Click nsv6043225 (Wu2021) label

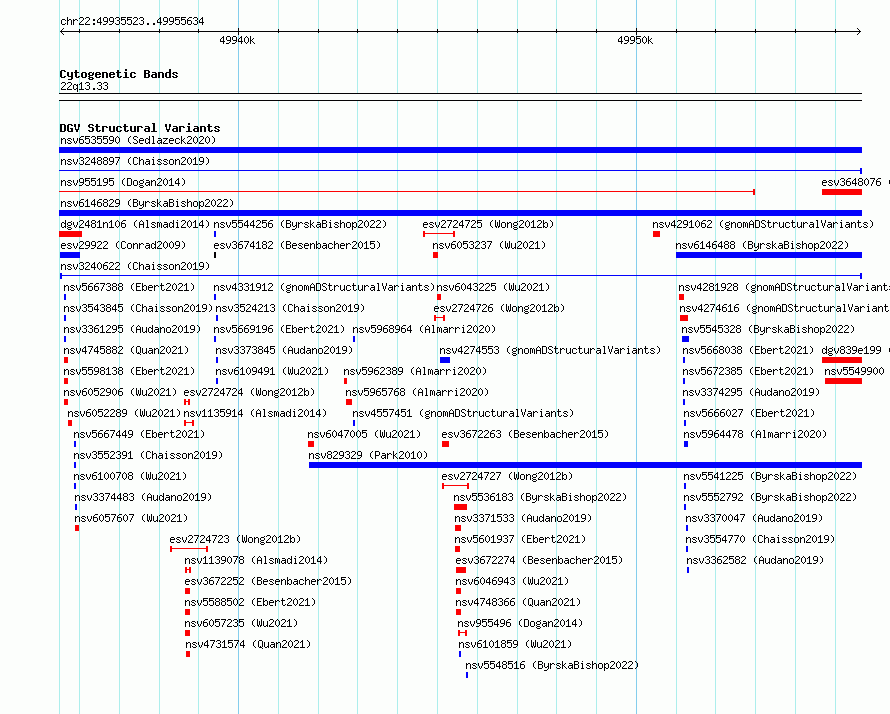[493, 287]
